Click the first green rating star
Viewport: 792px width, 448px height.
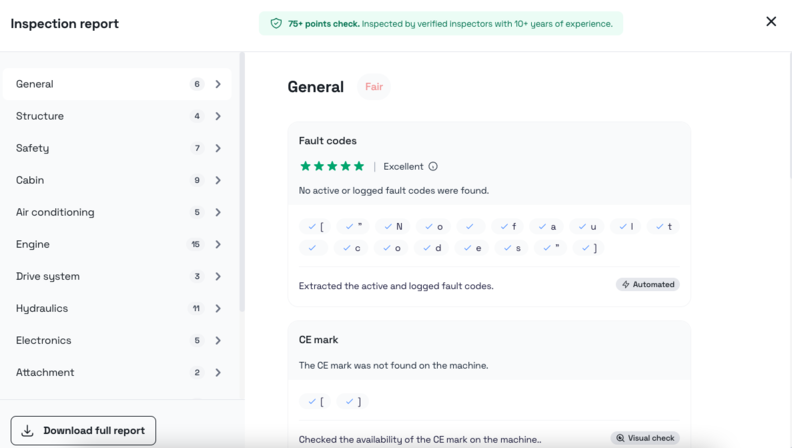point(305,167)
